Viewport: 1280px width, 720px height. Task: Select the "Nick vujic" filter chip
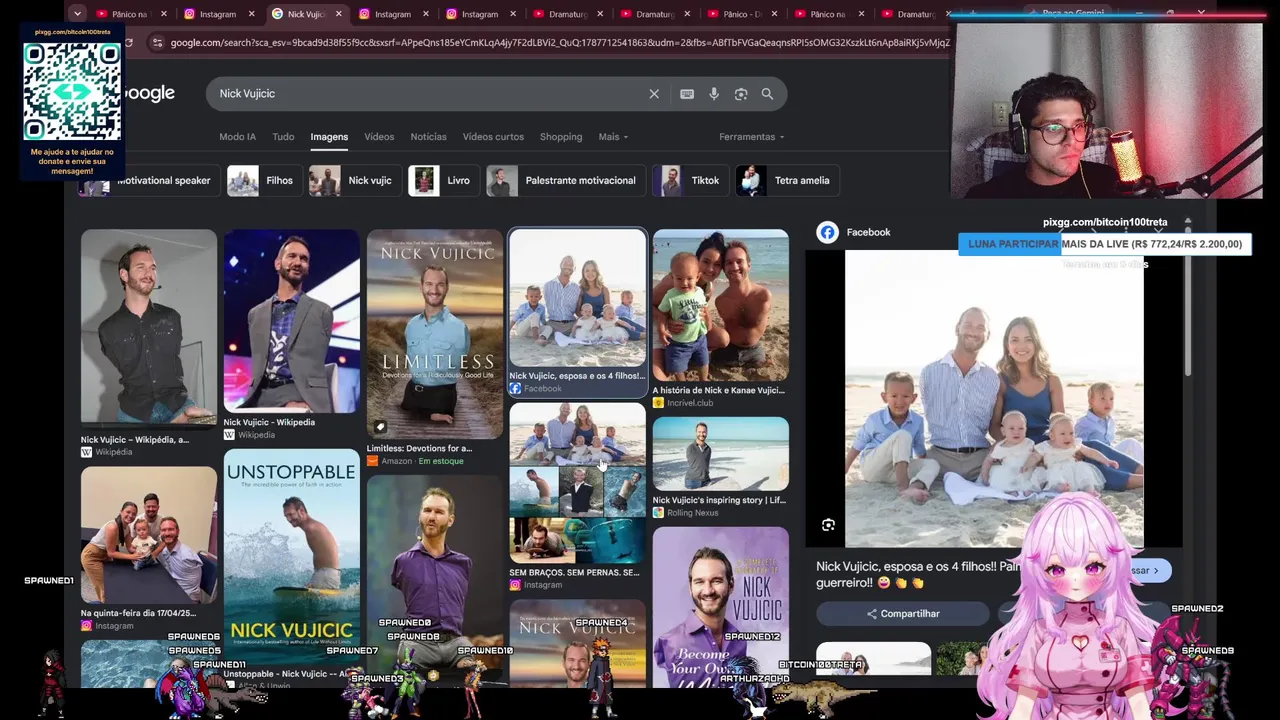pyautogui.click(x=355, y=181)
